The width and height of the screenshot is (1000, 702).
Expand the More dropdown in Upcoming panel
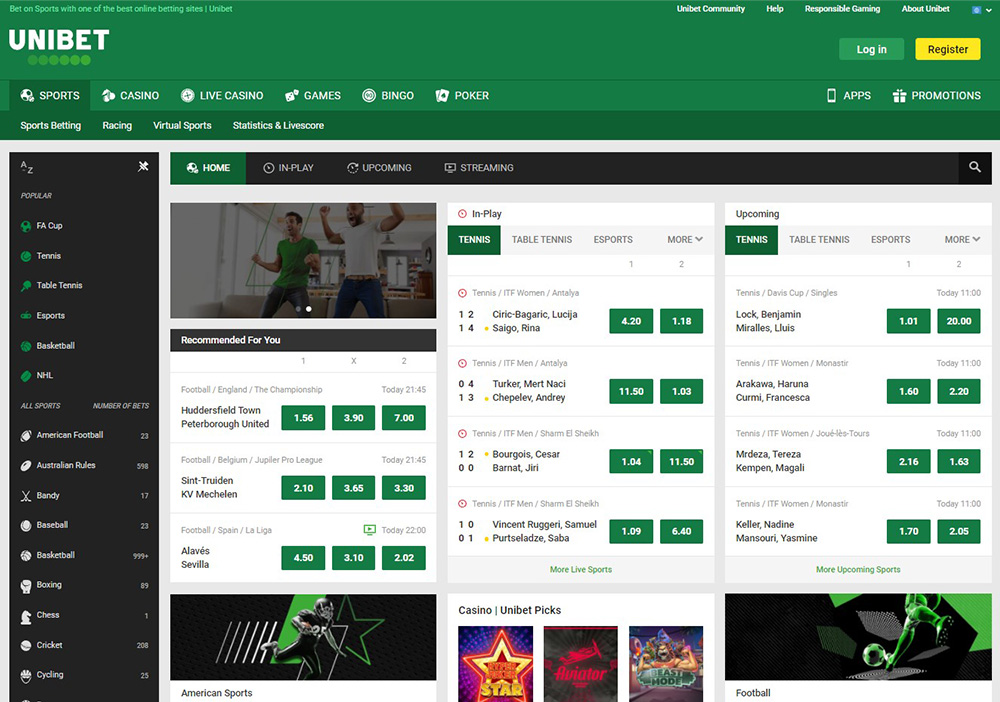click(962, 240)
